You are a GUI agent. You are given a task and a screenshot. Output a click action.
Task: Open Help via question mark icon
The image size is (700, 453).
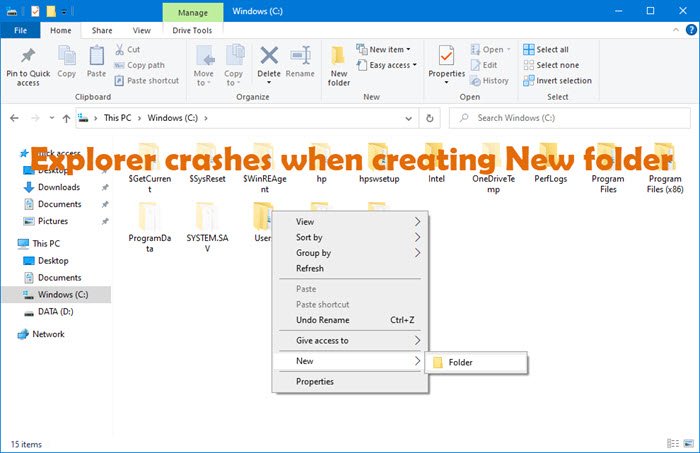(x=691, y=30)
